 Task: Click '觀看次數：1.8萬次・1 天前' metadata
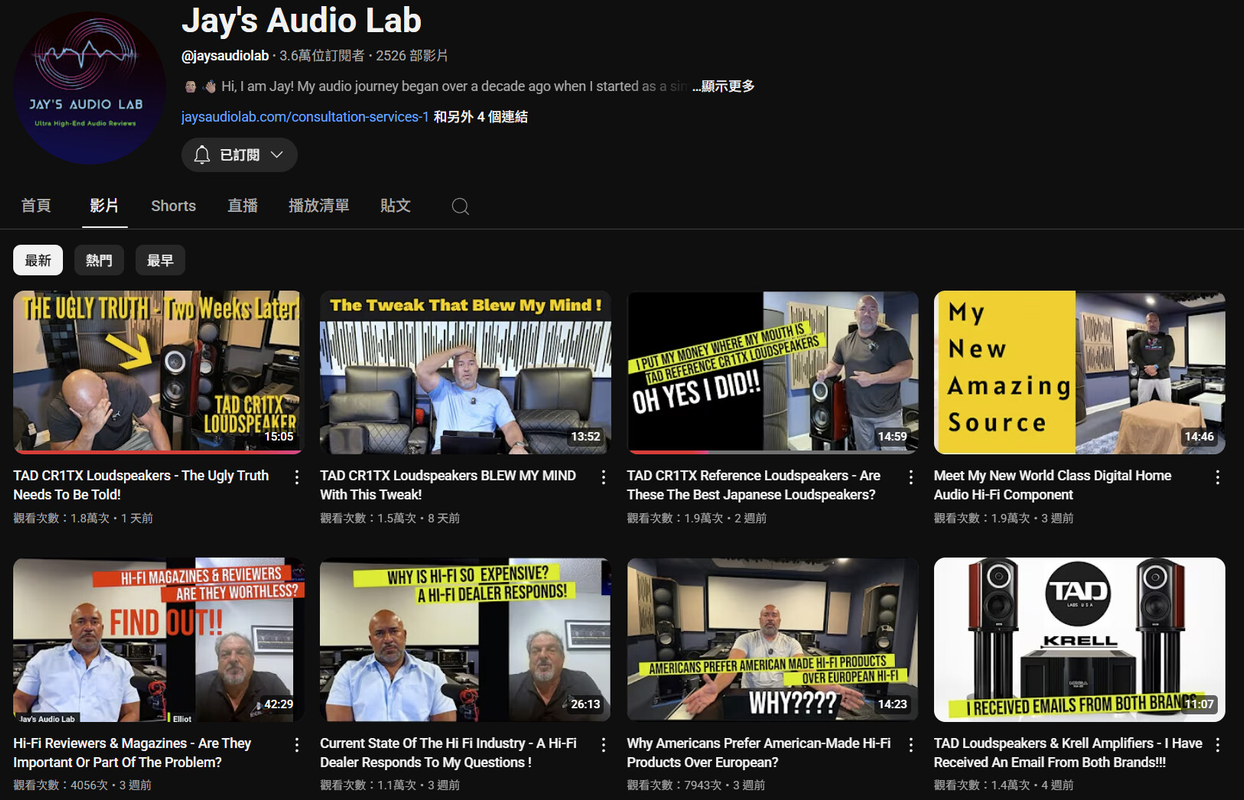[x=83, y=518]
